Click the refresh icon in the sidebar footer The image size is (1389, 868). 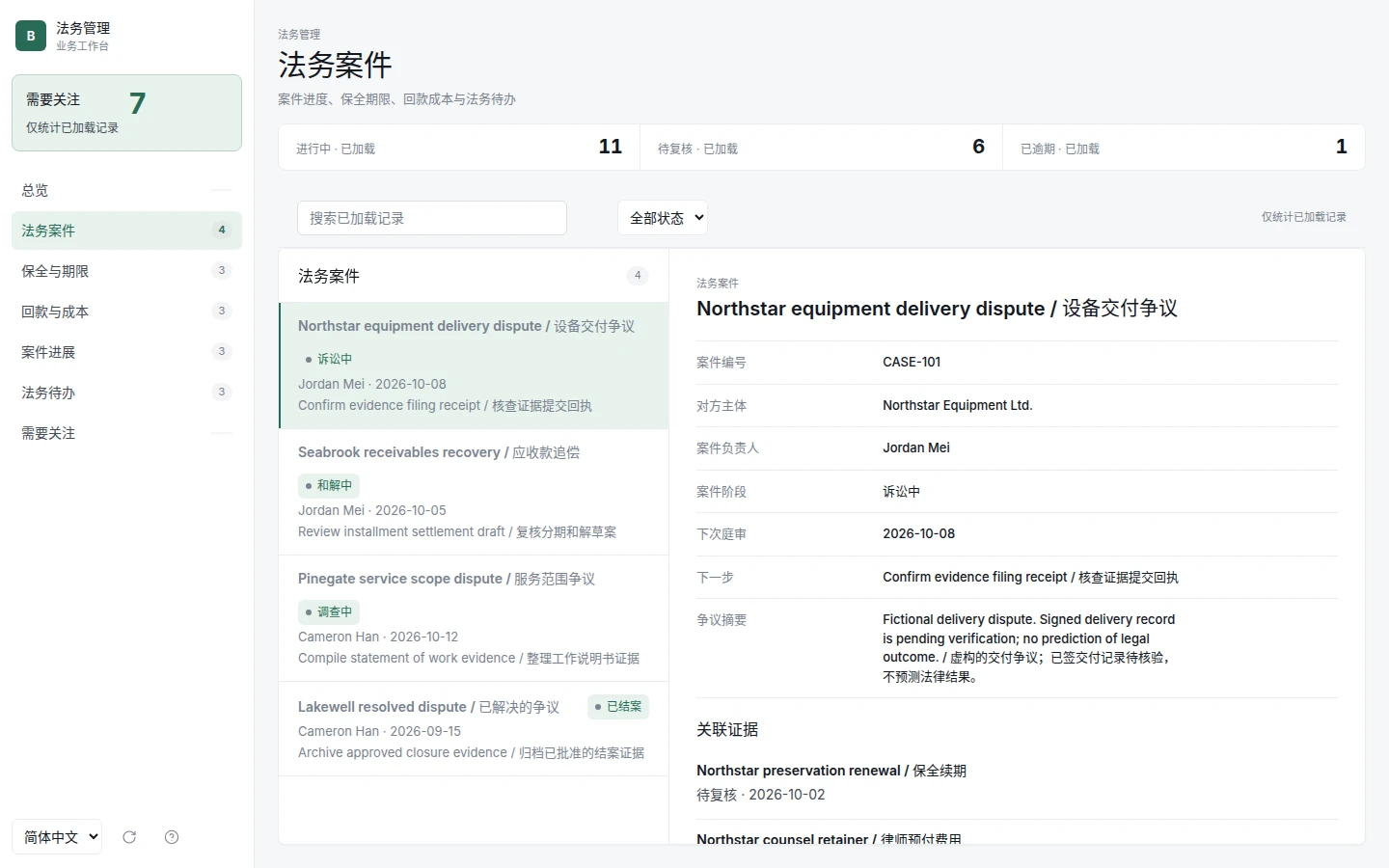(x=129, y=837)
